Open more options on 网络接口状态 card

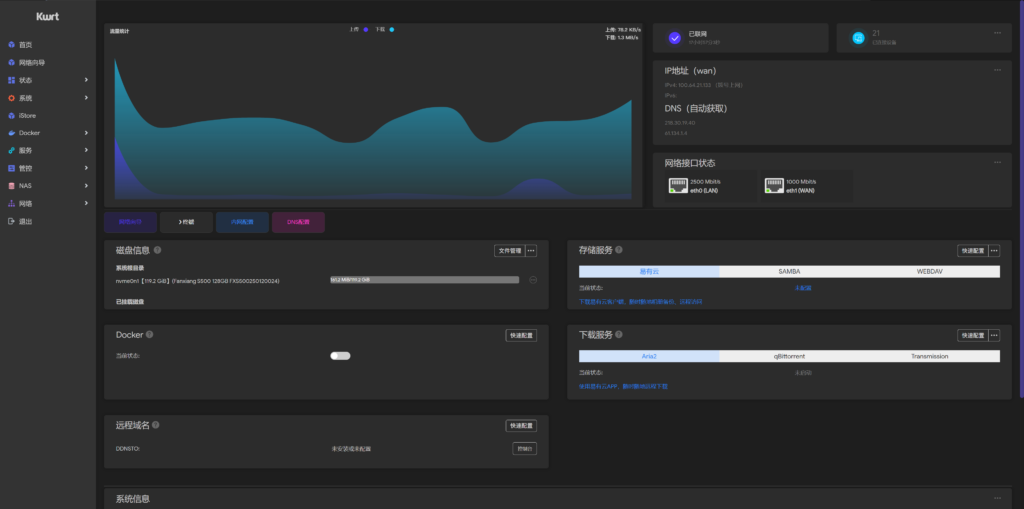997,162
